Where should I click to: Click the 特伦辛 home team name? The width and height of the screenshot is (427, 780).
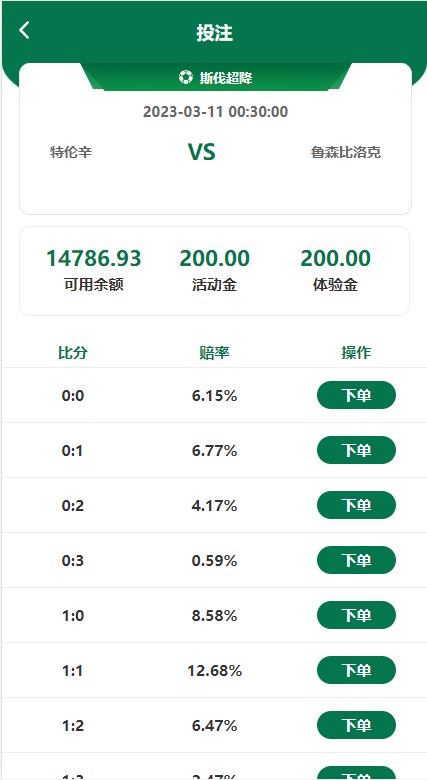(71, 152)
